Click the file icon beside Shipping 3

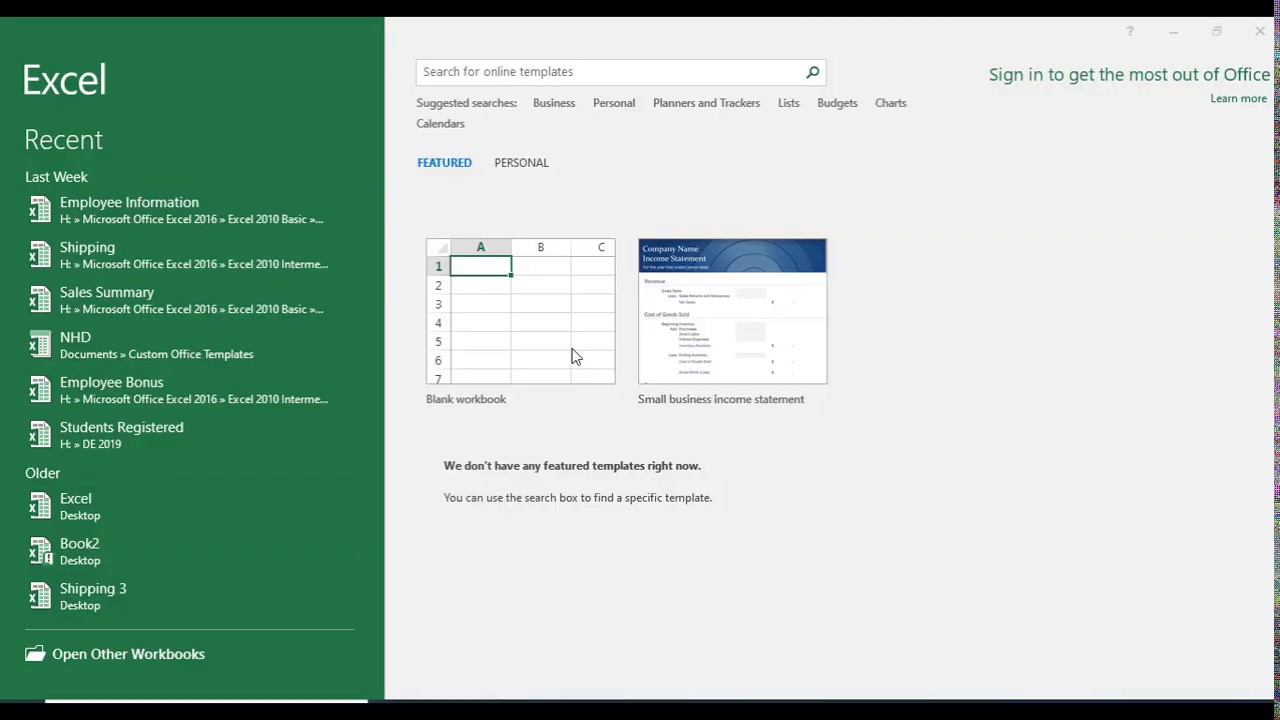(x=39, y=596)
